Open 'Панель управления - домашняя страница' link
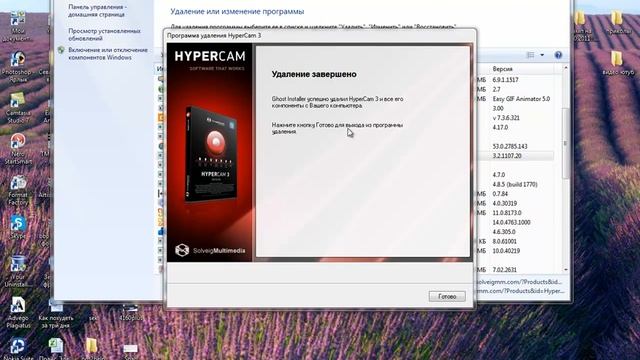This screenshot has height=360, width=640. click(x=97, y=11)
